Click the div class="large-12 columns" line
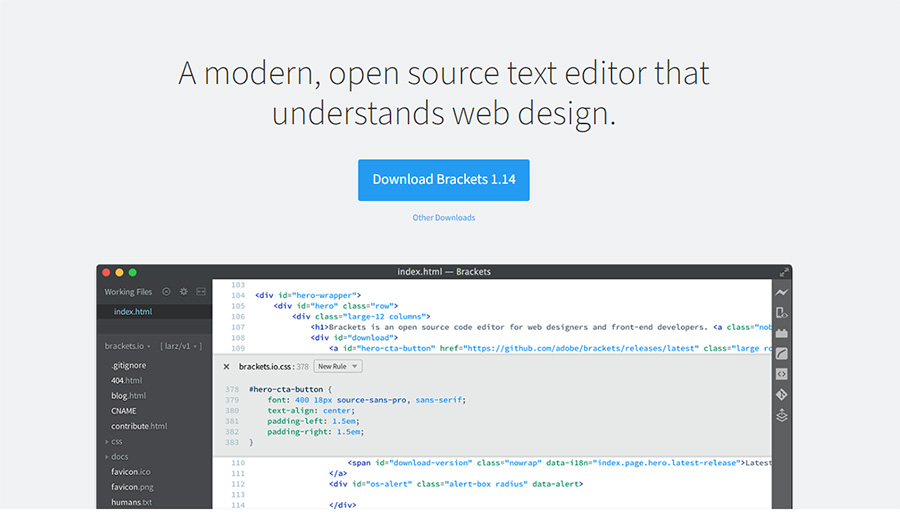 pos(361,316)
